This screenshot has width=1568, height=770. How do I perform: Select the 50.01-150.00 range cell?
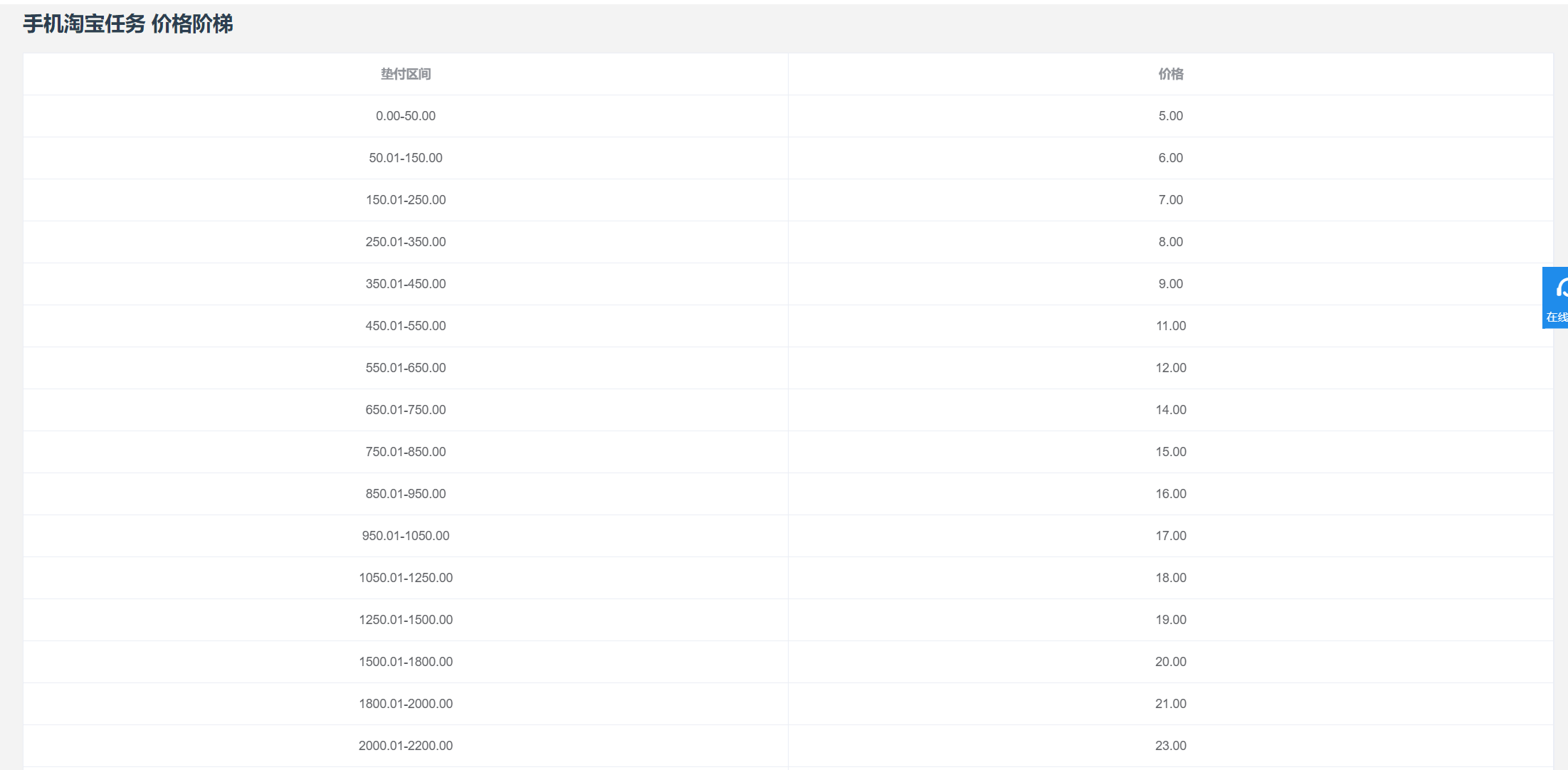(x=406, y=158)
